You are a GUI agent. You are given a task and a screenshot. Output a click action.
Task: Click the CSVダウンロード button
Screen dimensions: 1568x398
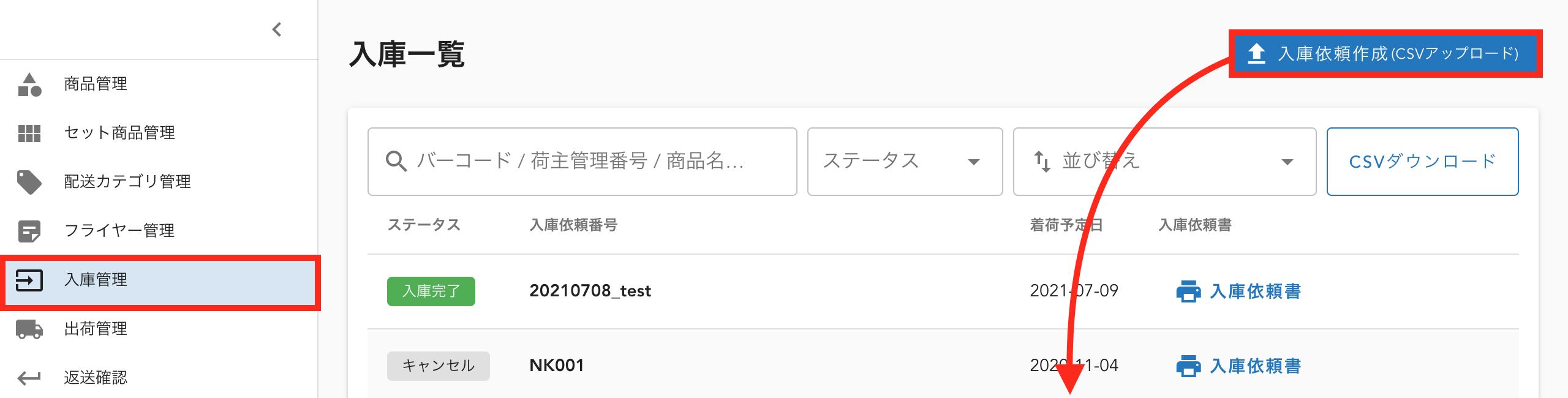[x=1422, y=161]
